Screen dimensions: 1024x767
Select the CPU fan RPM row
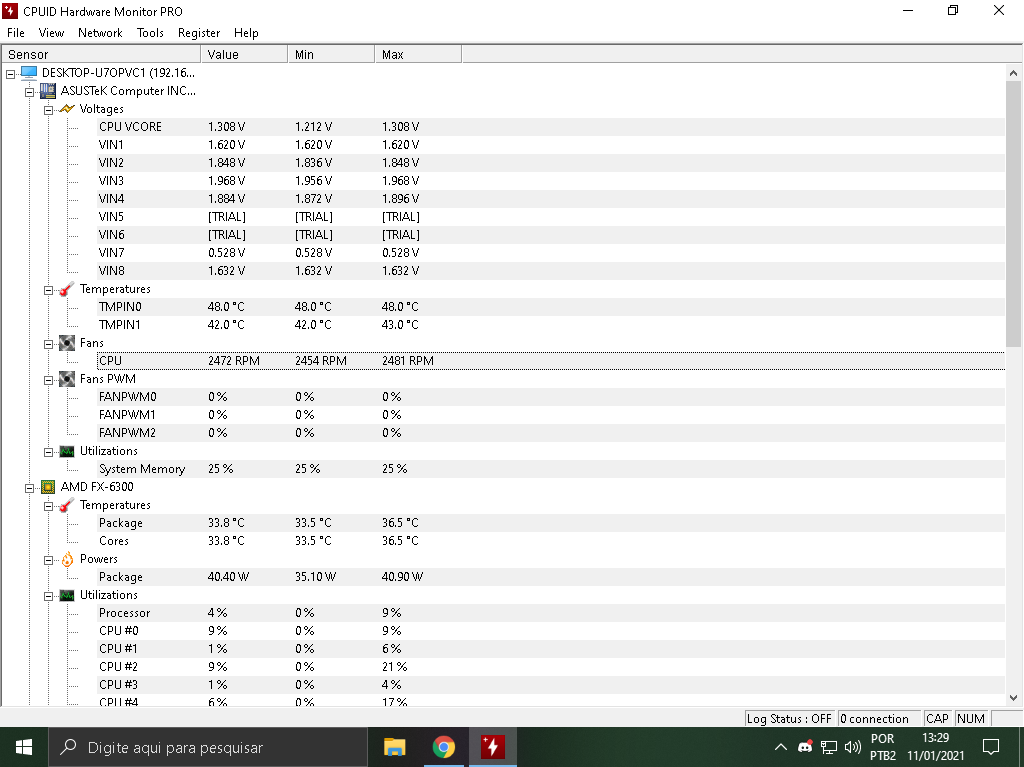point(551,361)
